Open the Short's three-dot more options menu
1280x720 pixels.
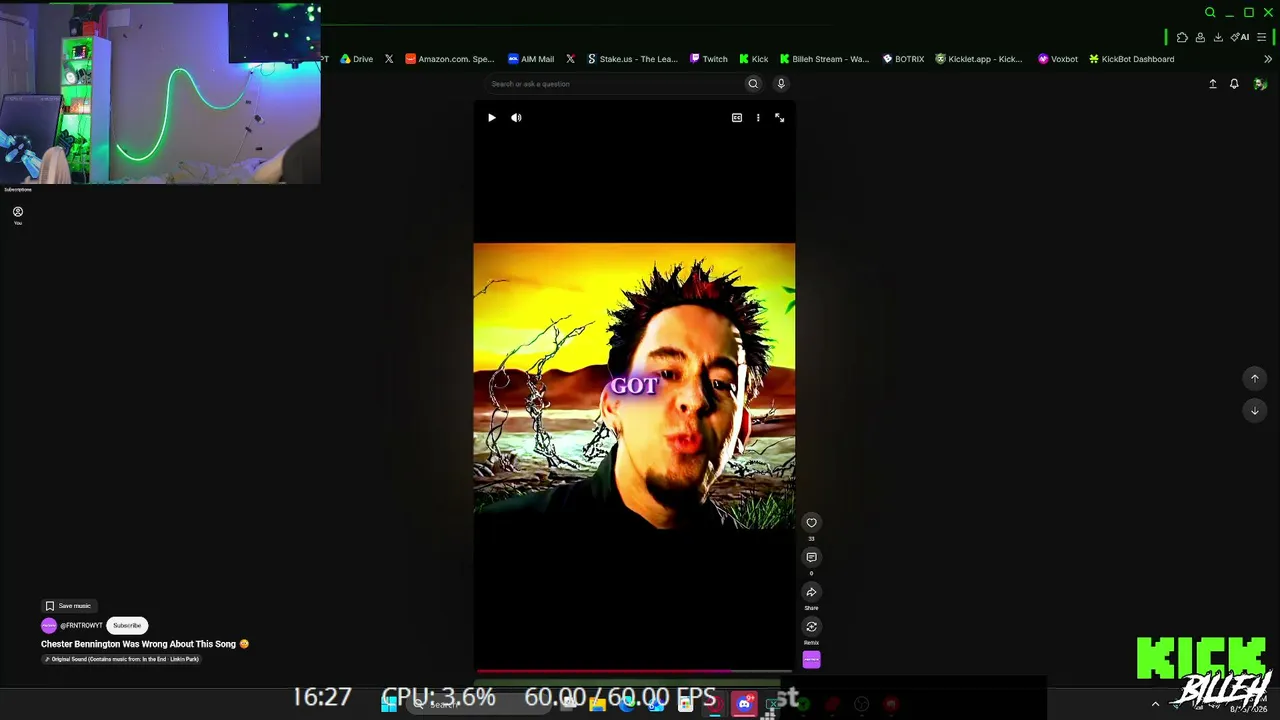[758, 118]
